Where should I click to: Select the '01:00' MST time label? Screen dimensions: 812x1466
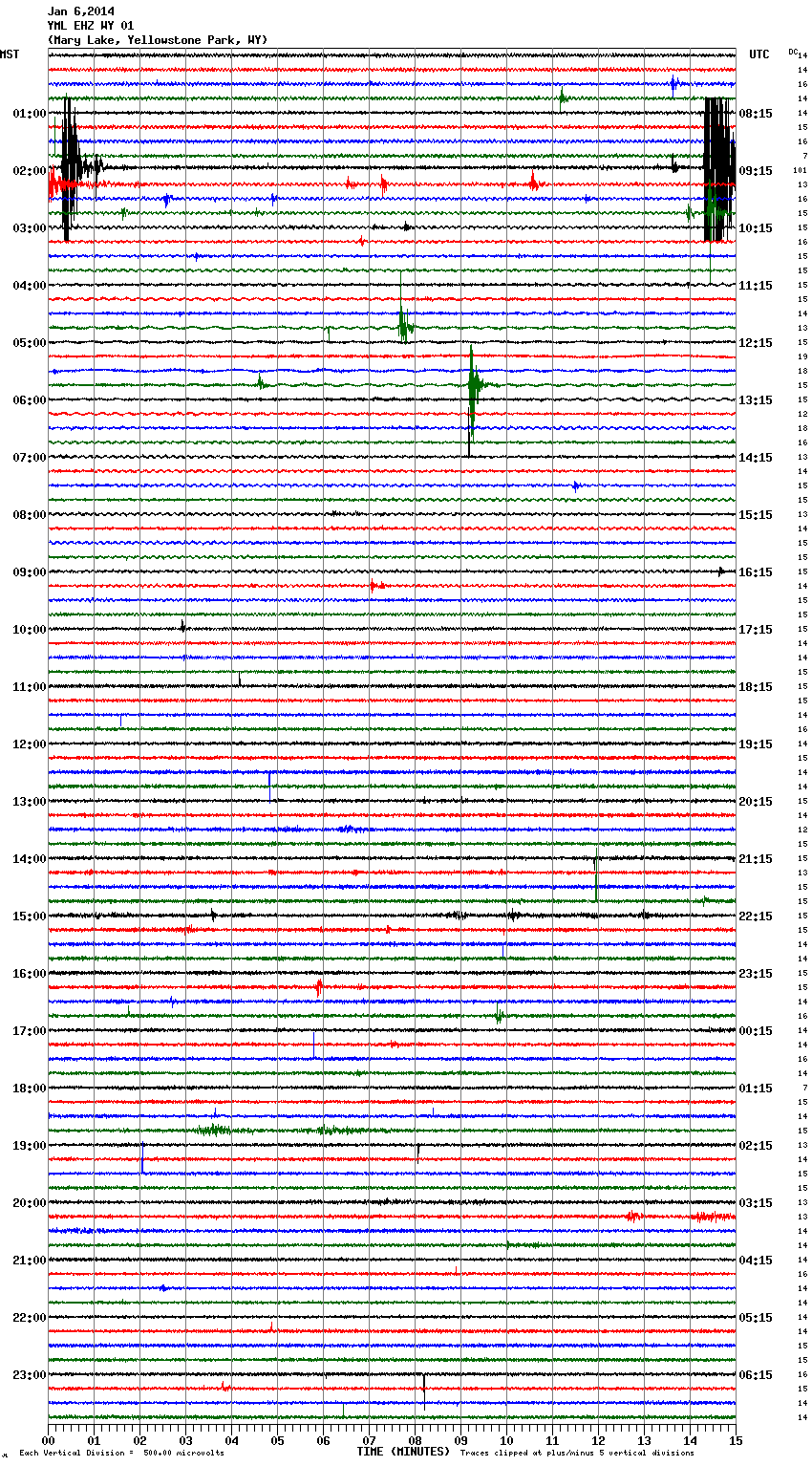point(29,114)
